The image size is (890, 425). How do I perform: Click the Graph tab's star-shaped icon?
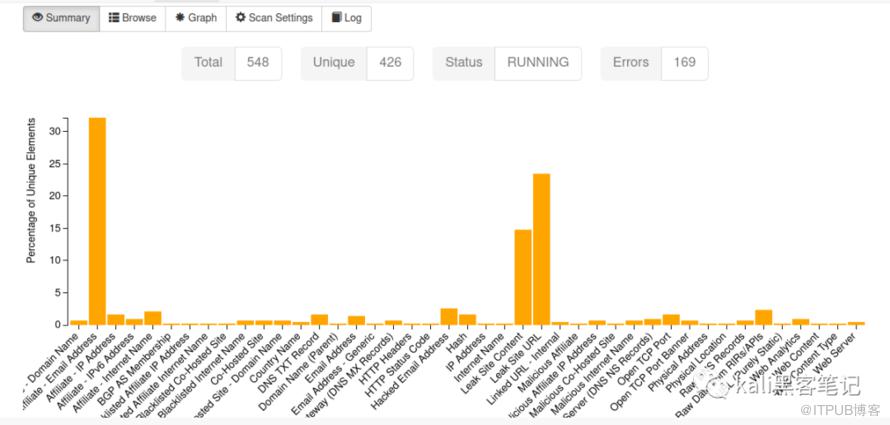click(x=179, y=18)
